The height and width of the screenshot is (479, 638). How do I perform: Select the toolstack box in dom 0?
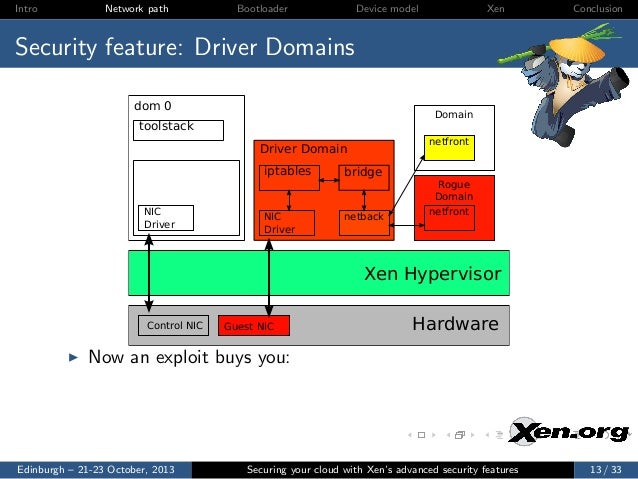179,130
